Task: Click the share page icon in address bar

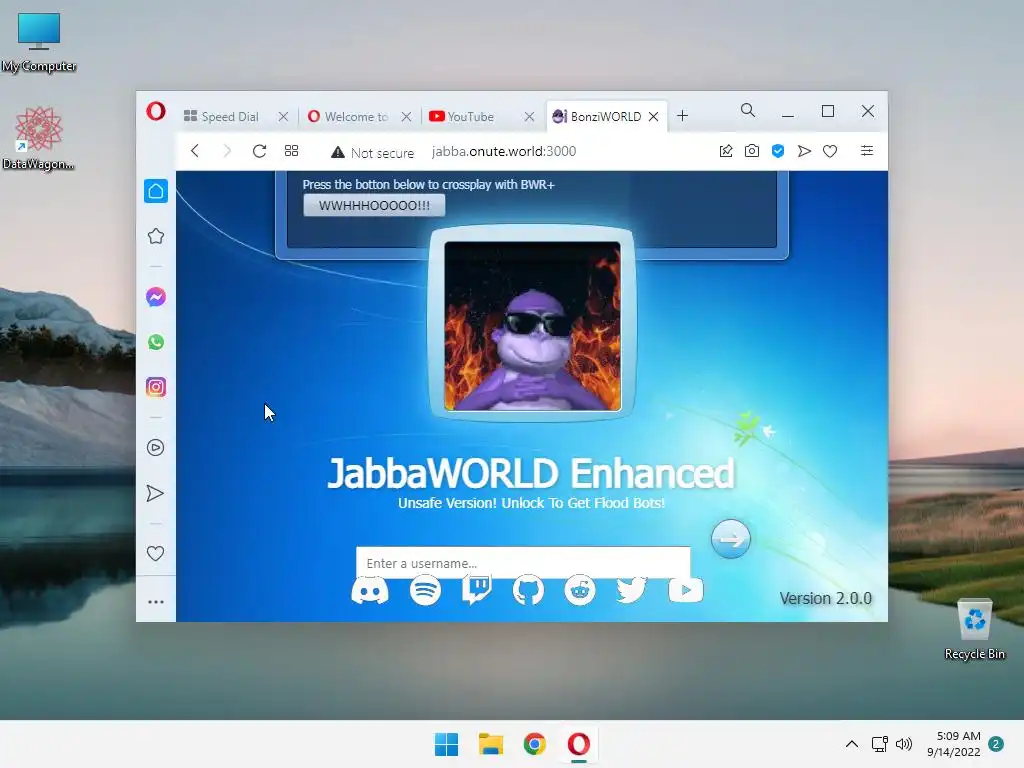Action: click(726, 151)
